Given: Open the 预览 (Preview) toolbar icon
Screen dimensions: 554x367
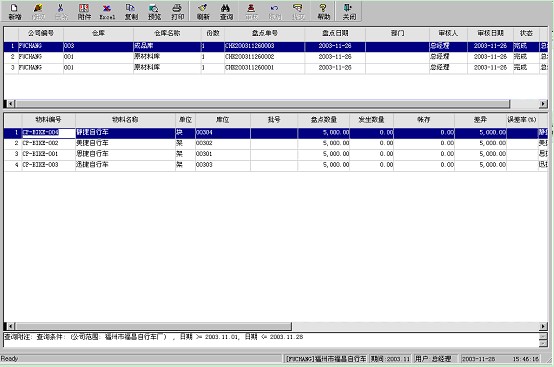Looking at the screenshot, I should [x=154, y=12].
